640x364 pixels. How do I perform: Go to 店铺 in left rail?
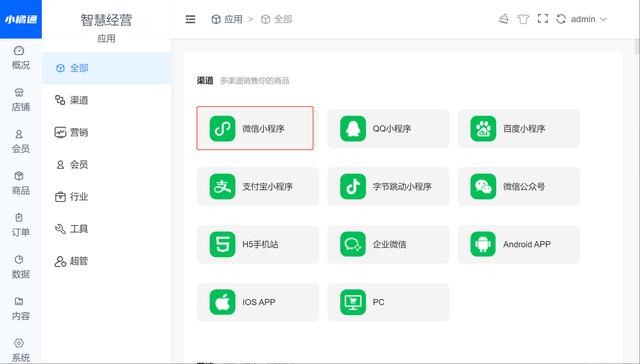pyautogui.click(x=20, y=100)
